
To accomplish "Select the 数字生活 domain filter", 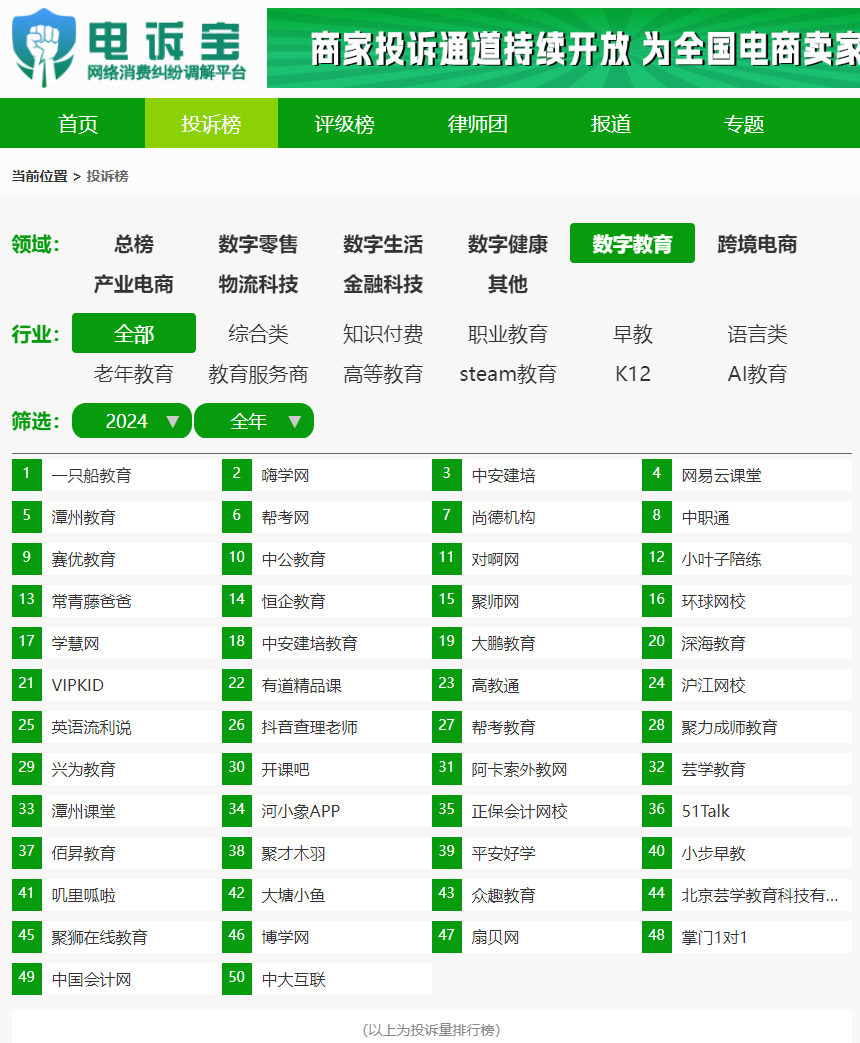I will 383,244.
